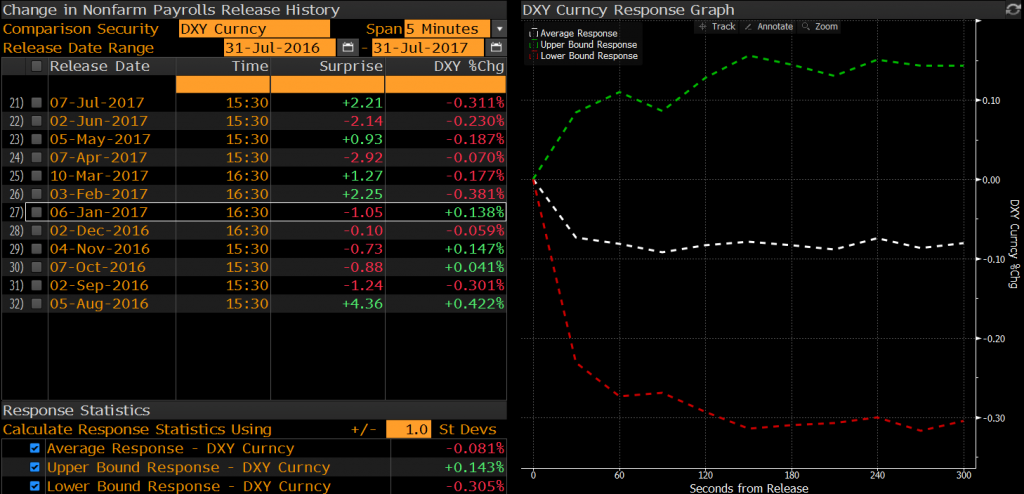The height and width of the screenshot is (494, 1024).
Task: Check the box for 05-May-2017 release
Action: point(37,139)
